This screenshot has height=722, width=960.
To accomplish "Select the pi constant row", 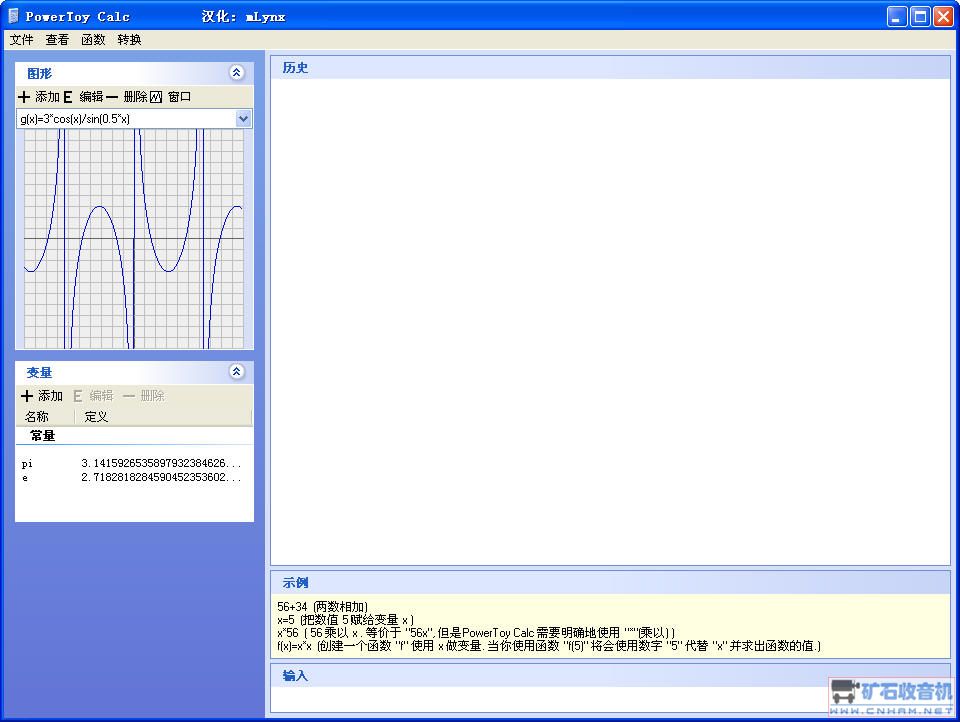I will click(x=134, y=464).
